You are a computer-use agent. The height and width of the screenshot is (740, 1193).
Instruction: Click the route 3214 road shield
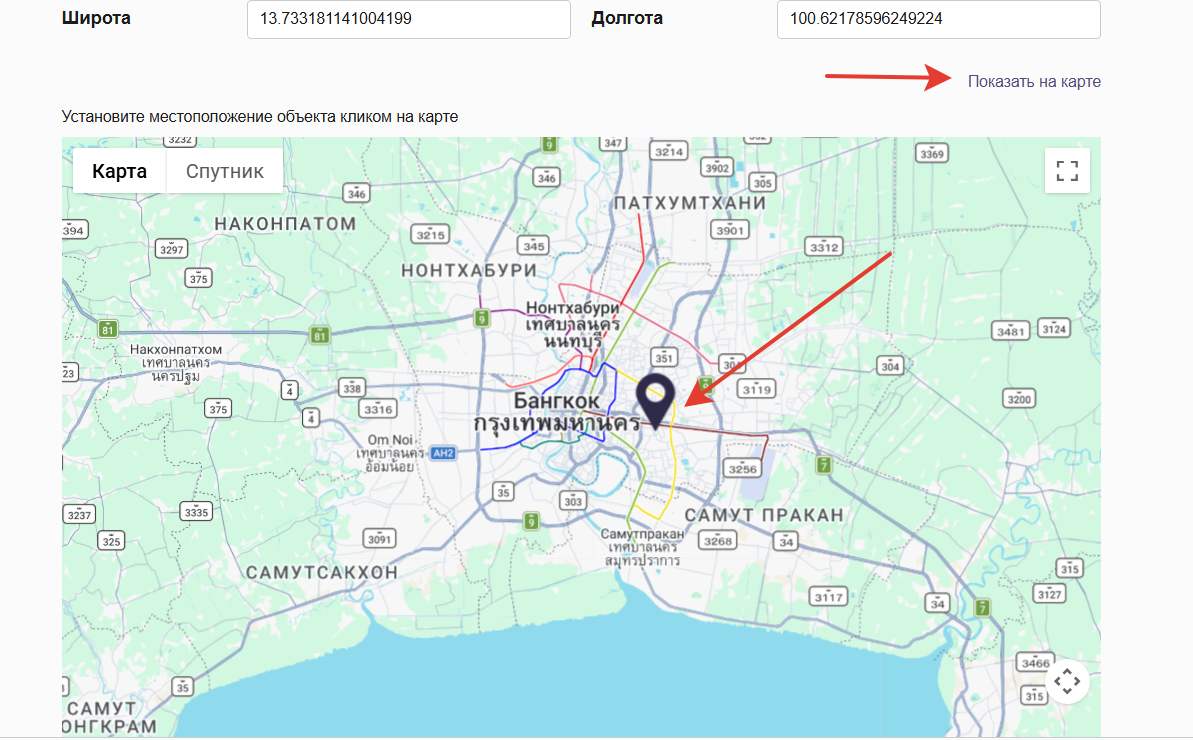(669, 151)
